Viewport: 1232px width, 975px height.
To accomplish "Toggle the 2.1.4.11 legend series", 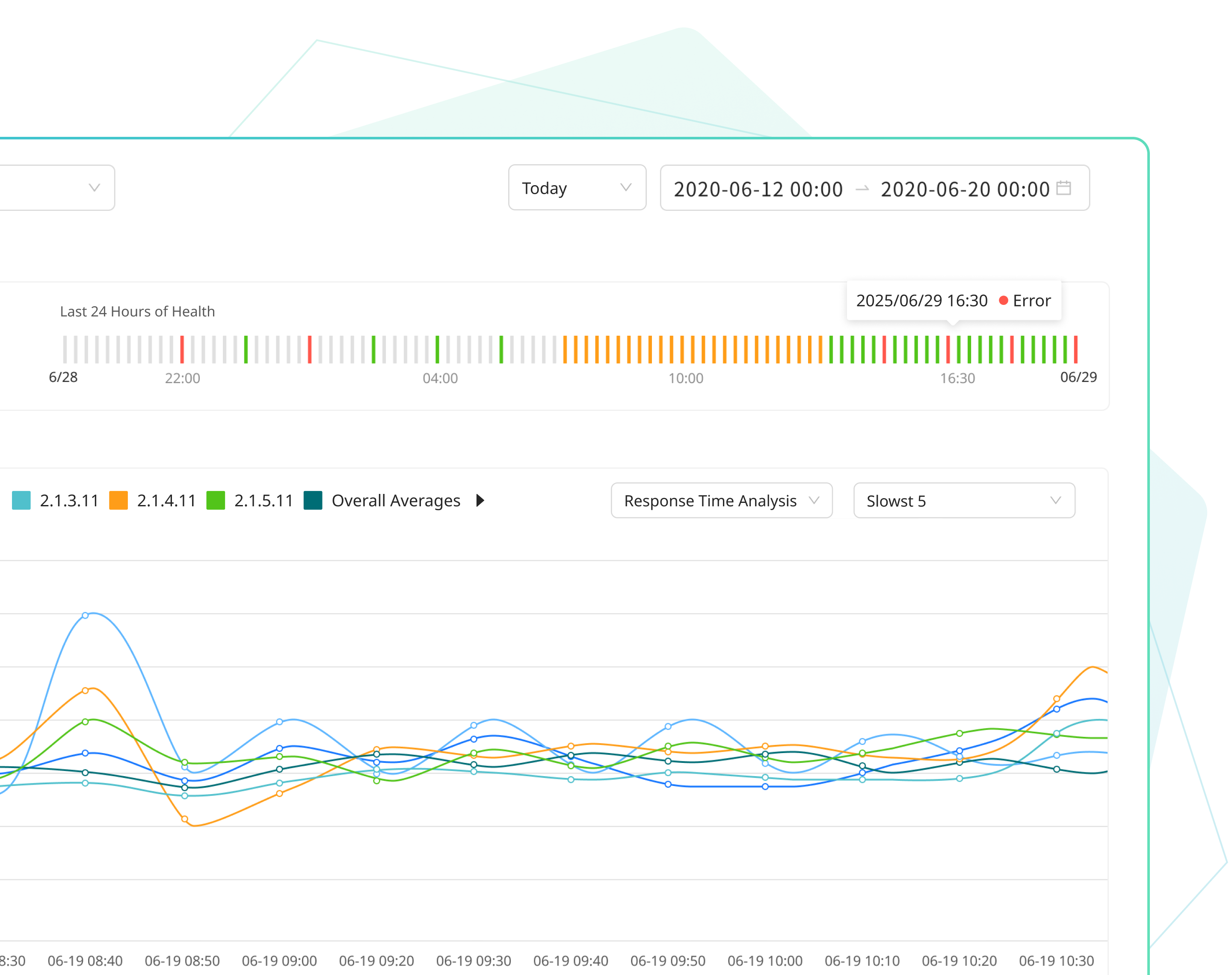I will tap(166, 501).
